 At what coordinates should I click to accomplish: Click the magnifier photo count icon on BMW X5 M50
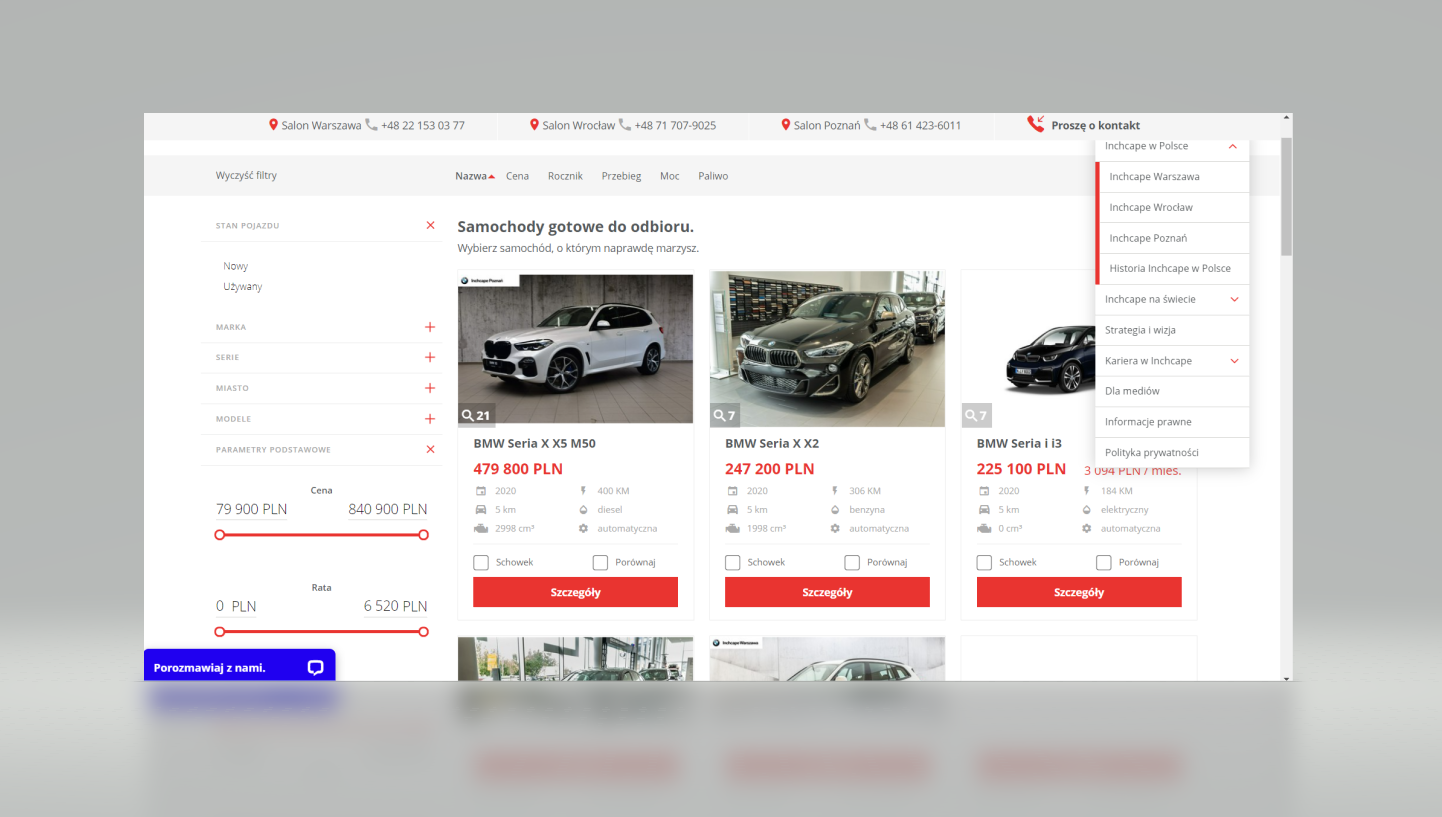click(x=467, y=416)
